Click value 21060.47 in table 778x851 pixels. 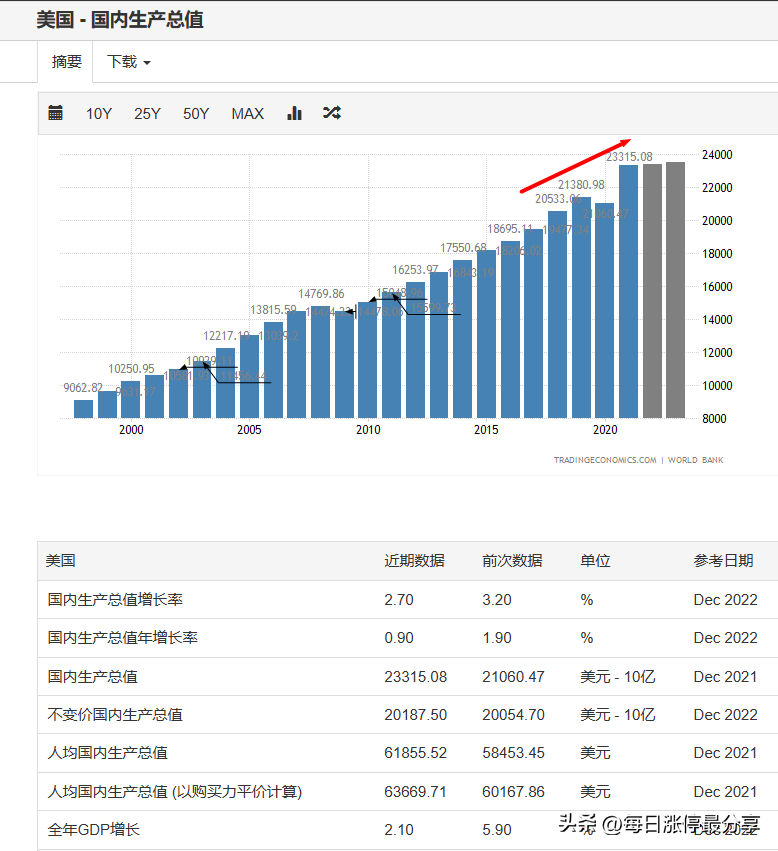tap(513, 677)
